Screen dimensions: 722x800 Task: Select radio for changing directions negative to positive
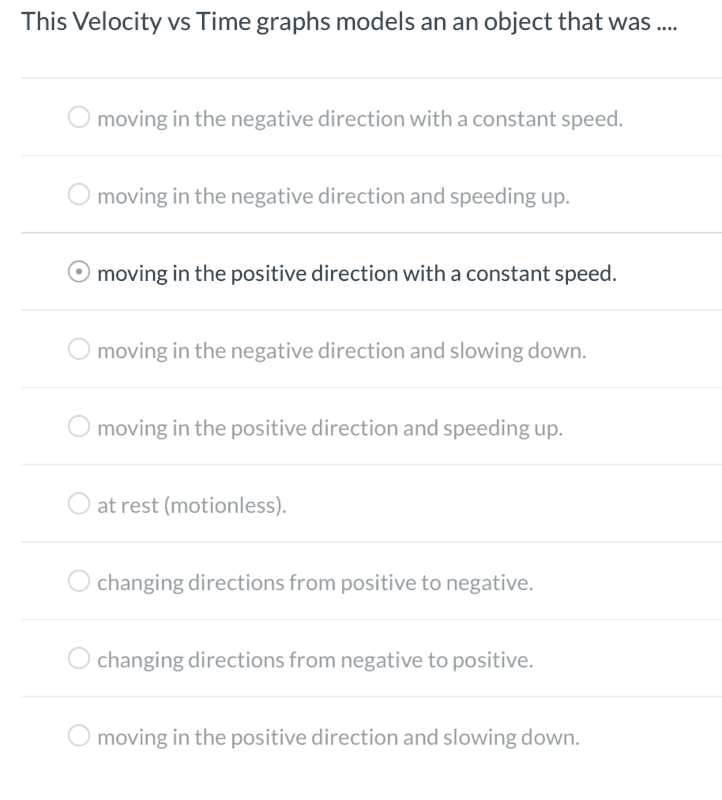click(80, 660)
